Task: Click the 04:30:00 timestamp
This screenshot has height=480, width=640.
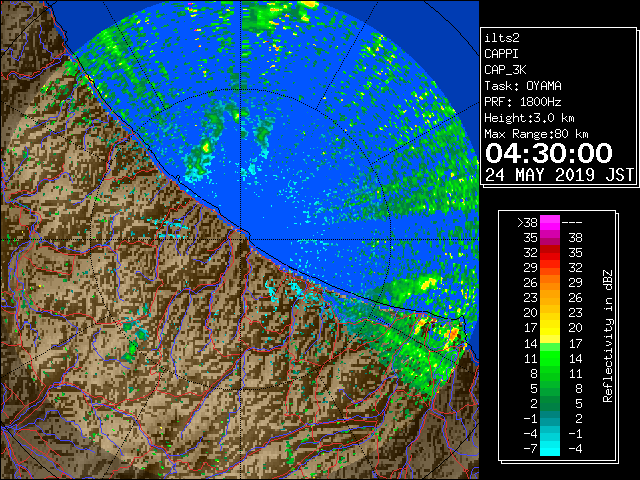Action: pyautogui.click(x=549, y=153)
